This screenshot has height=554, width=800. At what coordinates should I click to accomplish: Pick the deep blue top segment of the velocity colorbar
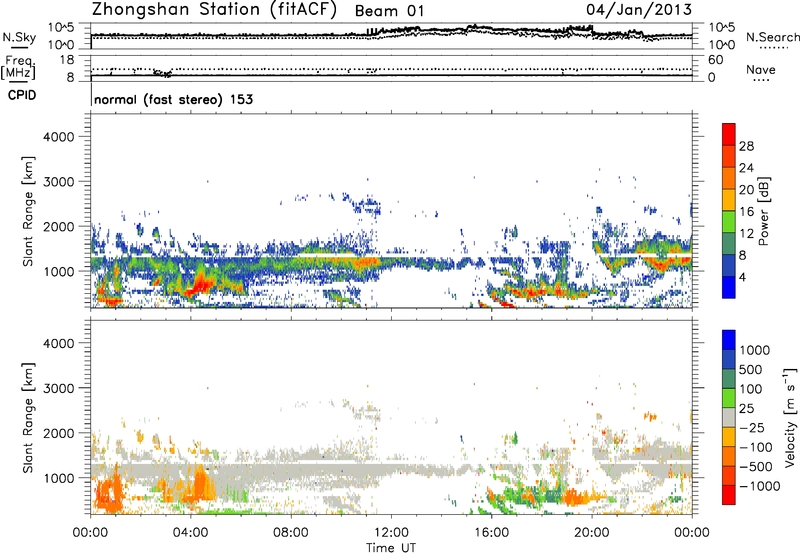[729, 340]
